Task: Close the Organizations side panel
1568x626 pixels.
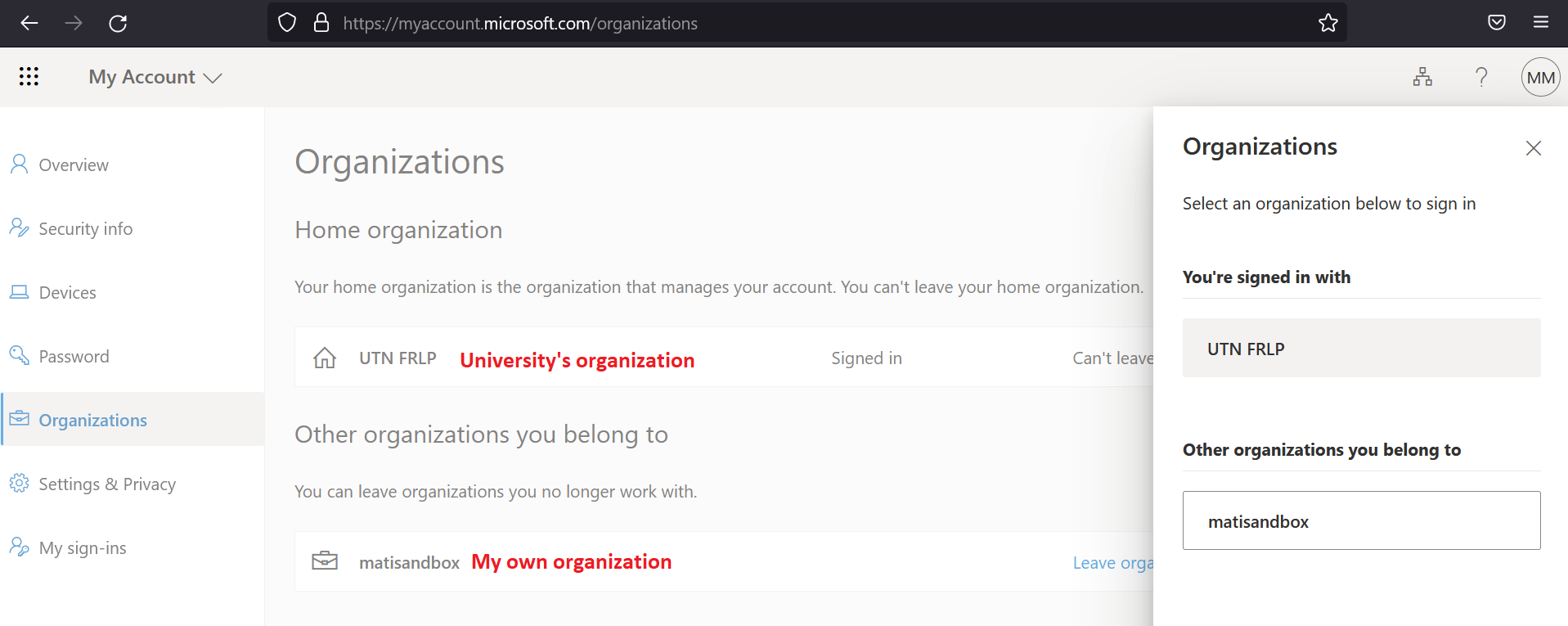Action: 1534,148
